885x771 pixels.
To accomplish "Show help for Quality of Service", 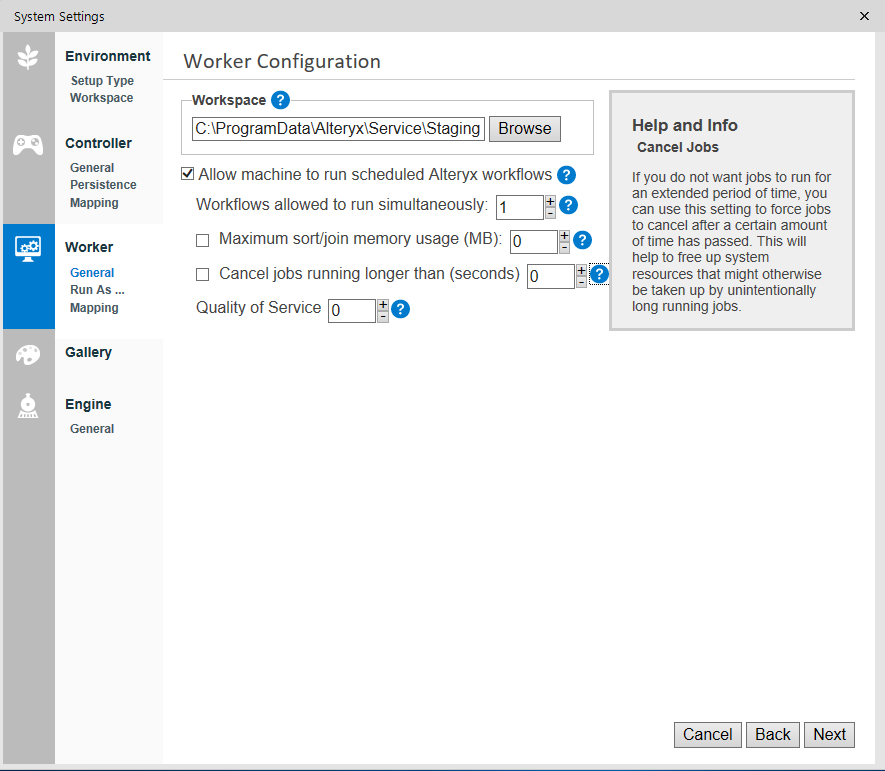I will click(x=401, y=309).
